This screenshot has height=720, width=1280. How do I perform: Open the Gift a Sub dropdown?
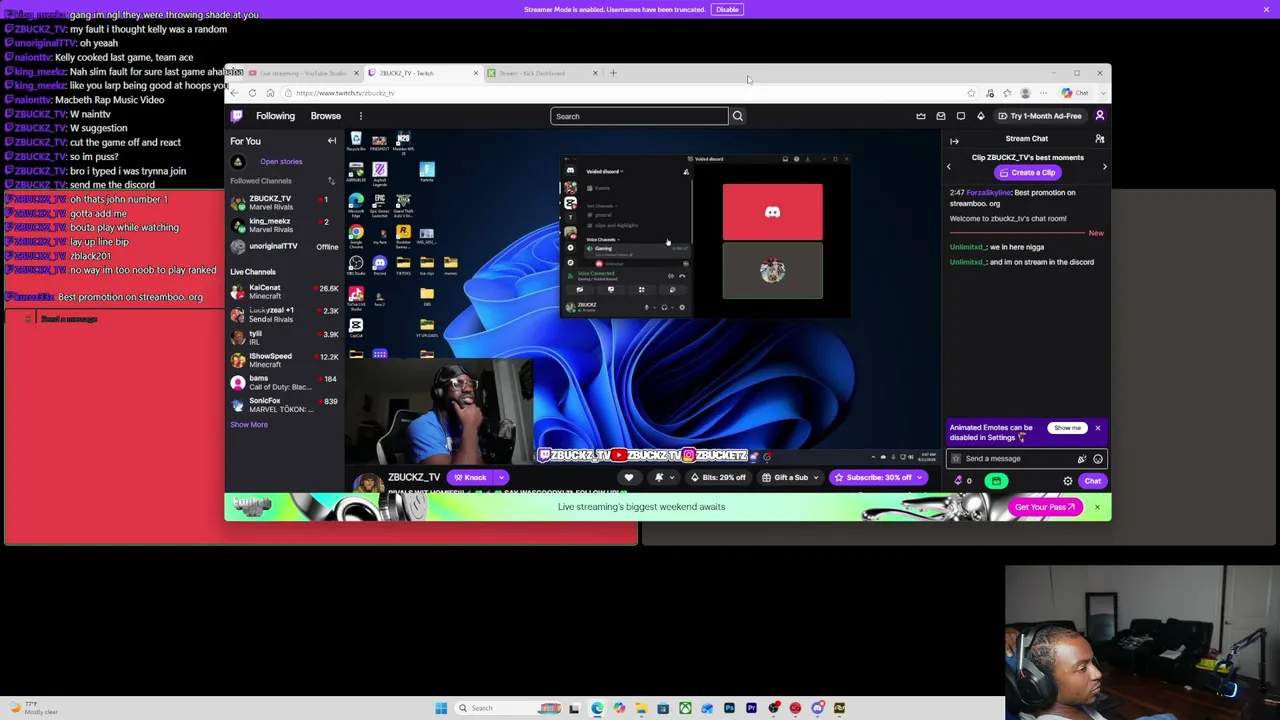click(x=790, y=478)
